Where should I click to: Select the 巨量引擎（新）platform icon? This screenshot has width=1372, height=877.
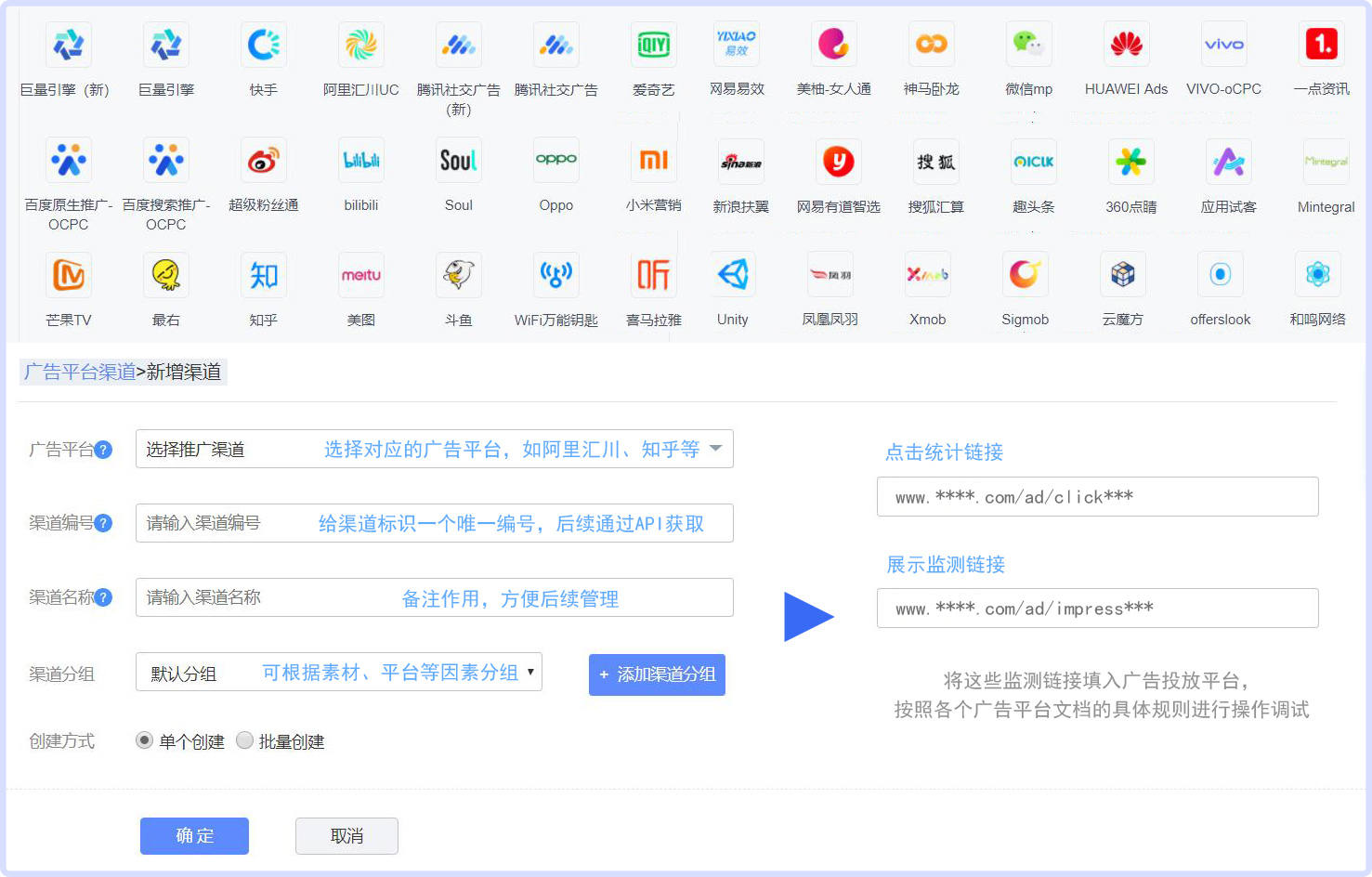(69, 45)
